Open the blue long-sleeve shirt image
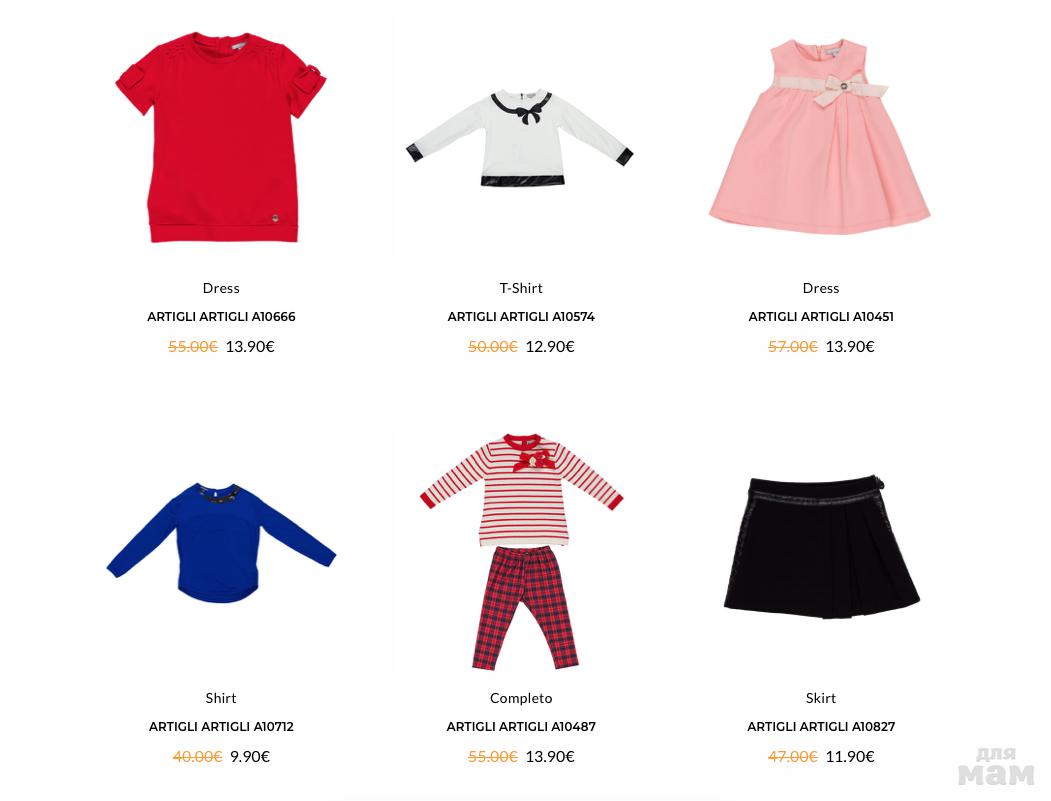 [221, 543]
